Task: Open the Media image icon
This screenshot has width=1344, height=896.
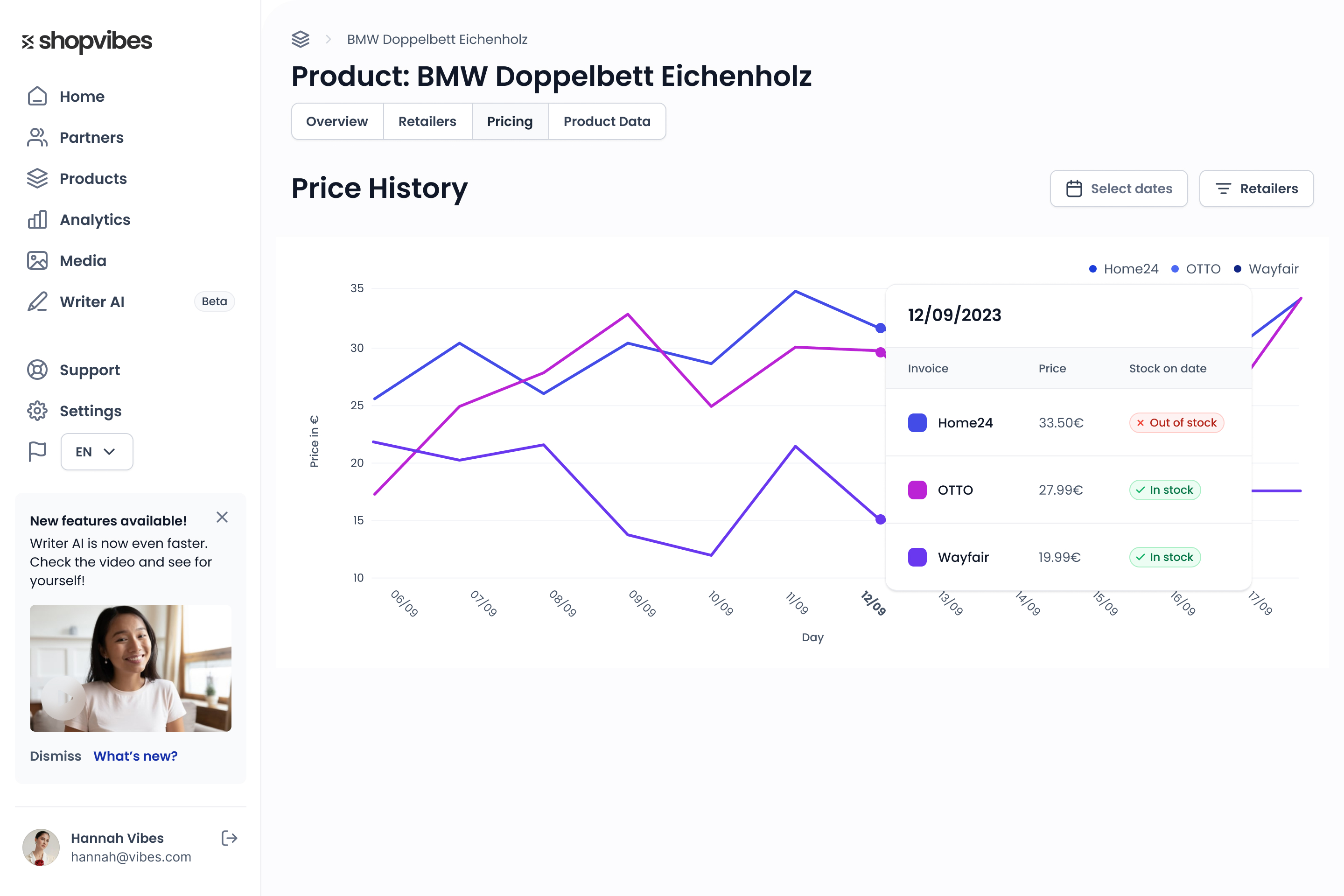Action: pos(37,260)
